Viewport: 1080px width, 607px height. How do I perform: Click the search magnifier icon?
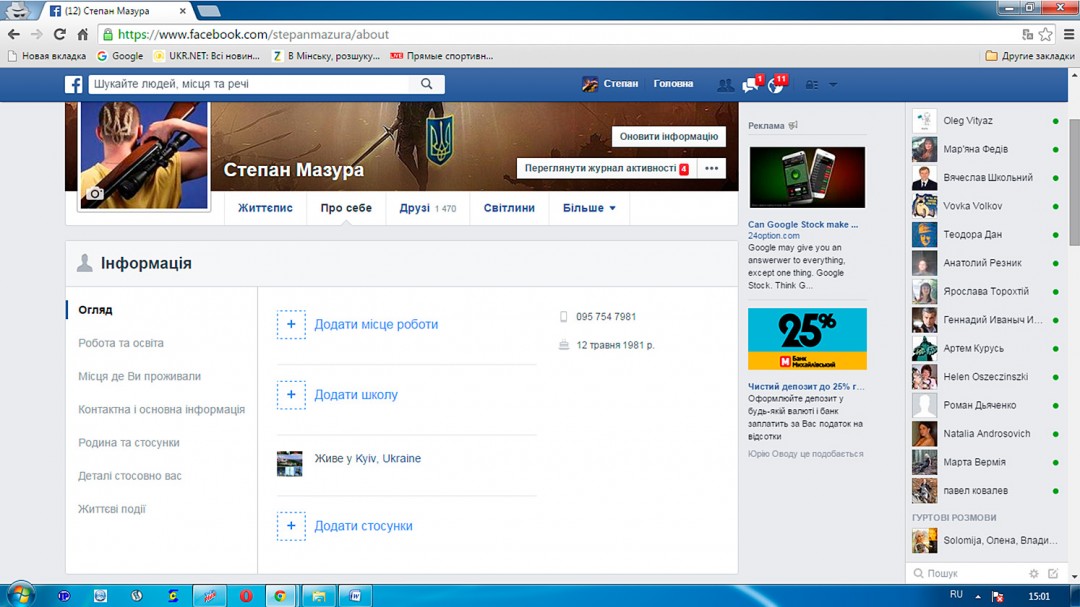[427, 85]
